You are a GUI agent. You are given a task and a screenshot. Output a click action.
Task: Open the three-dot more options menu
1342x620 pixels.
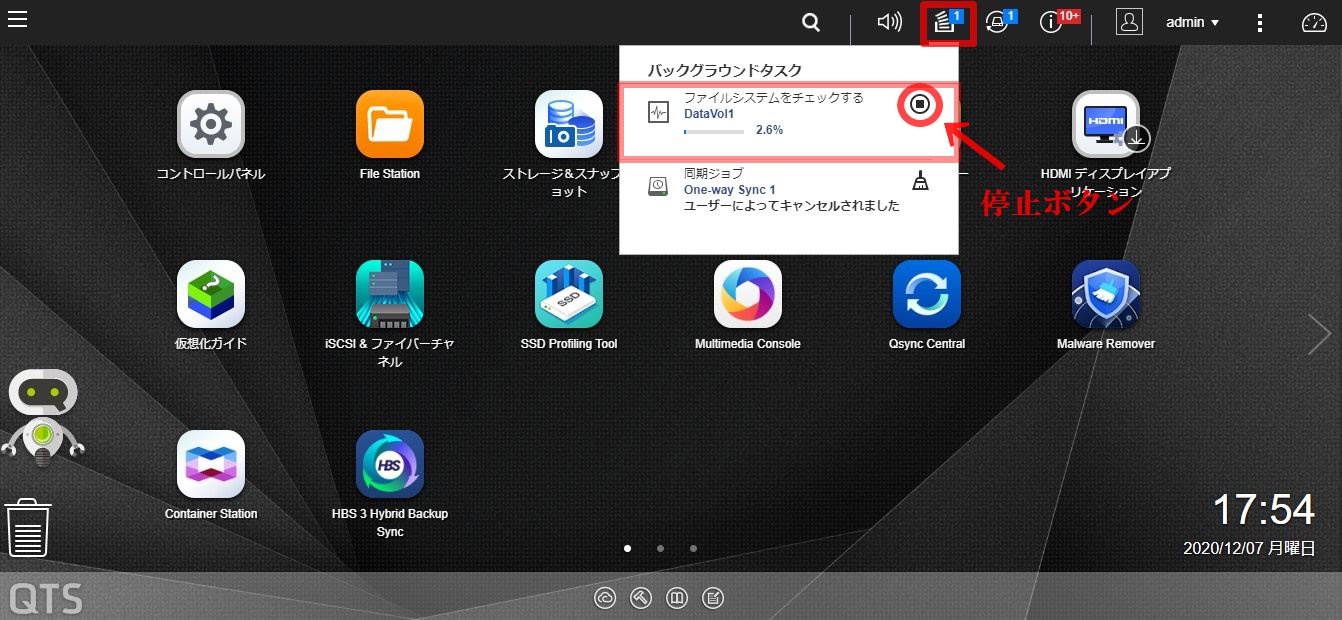pyautogui.click(x=1260, y=23)
